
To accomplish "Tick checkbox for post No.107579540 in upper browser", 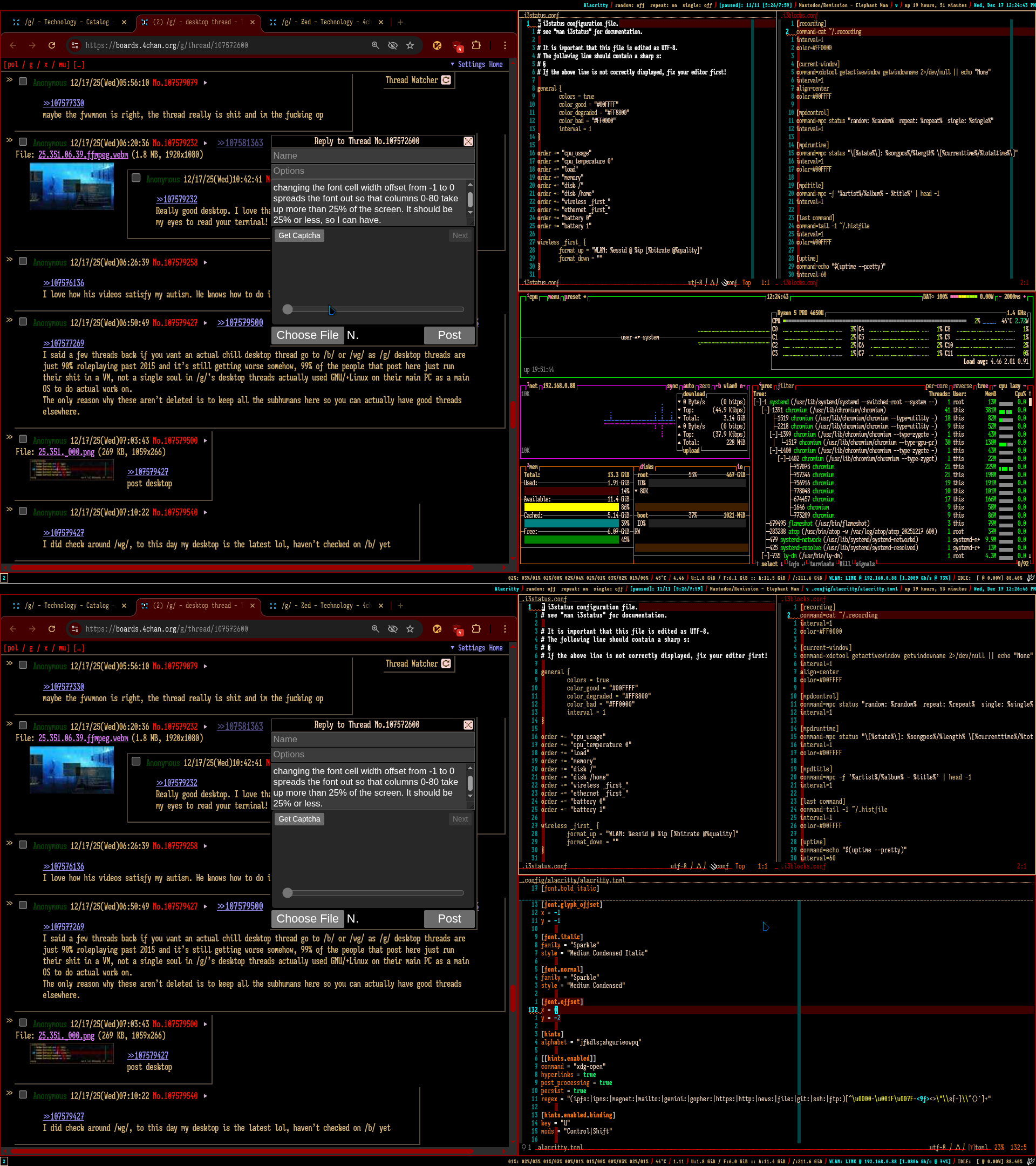I will click(23, 511).
